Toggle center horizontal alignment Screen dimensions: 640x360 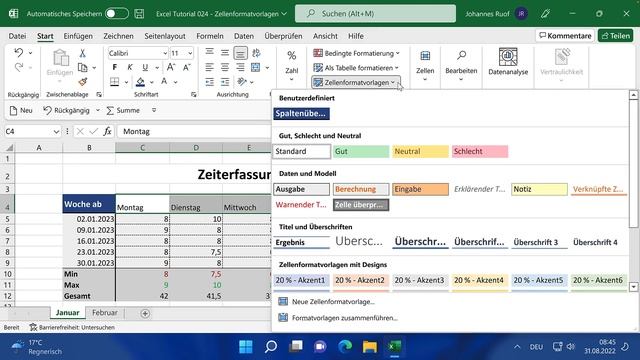tap(225, 67)
